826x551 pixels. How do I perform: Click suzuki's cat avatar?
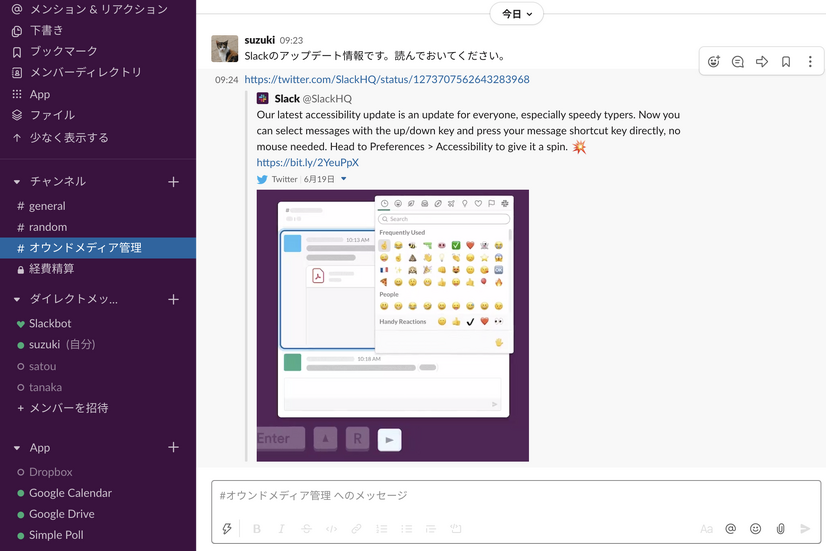tap(224, 48)
